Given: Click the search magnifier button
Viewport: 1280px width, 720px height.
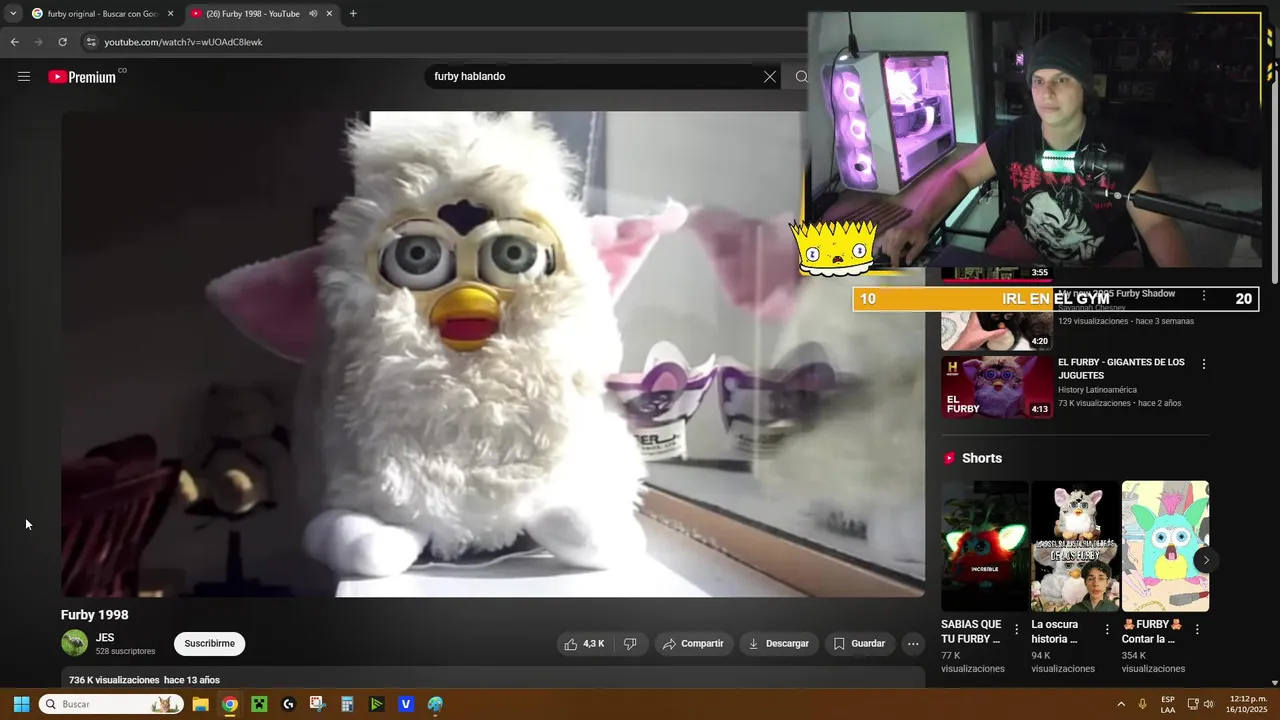Looking at the screenshot, I should [801, 76].
